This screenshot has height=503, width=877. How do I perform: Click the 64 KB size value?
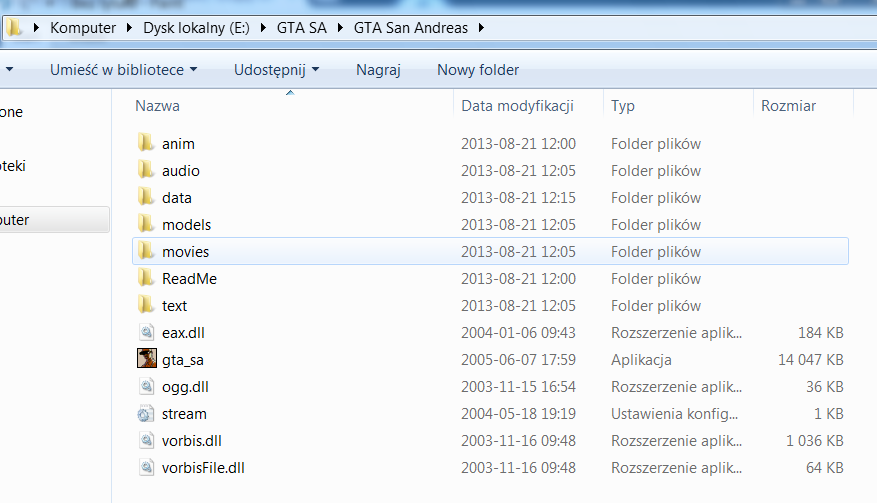click(x=824, y=468)
